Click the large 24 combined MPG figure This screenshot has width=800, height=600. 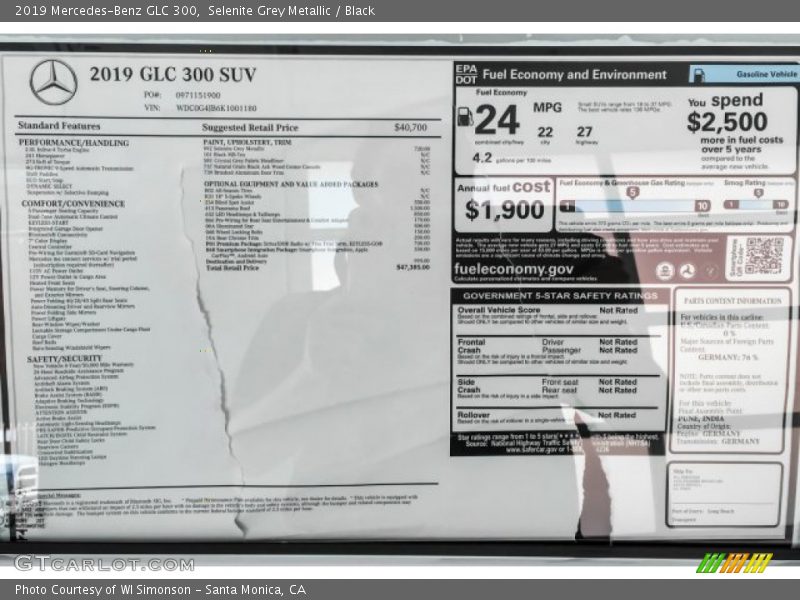(497, 120)
